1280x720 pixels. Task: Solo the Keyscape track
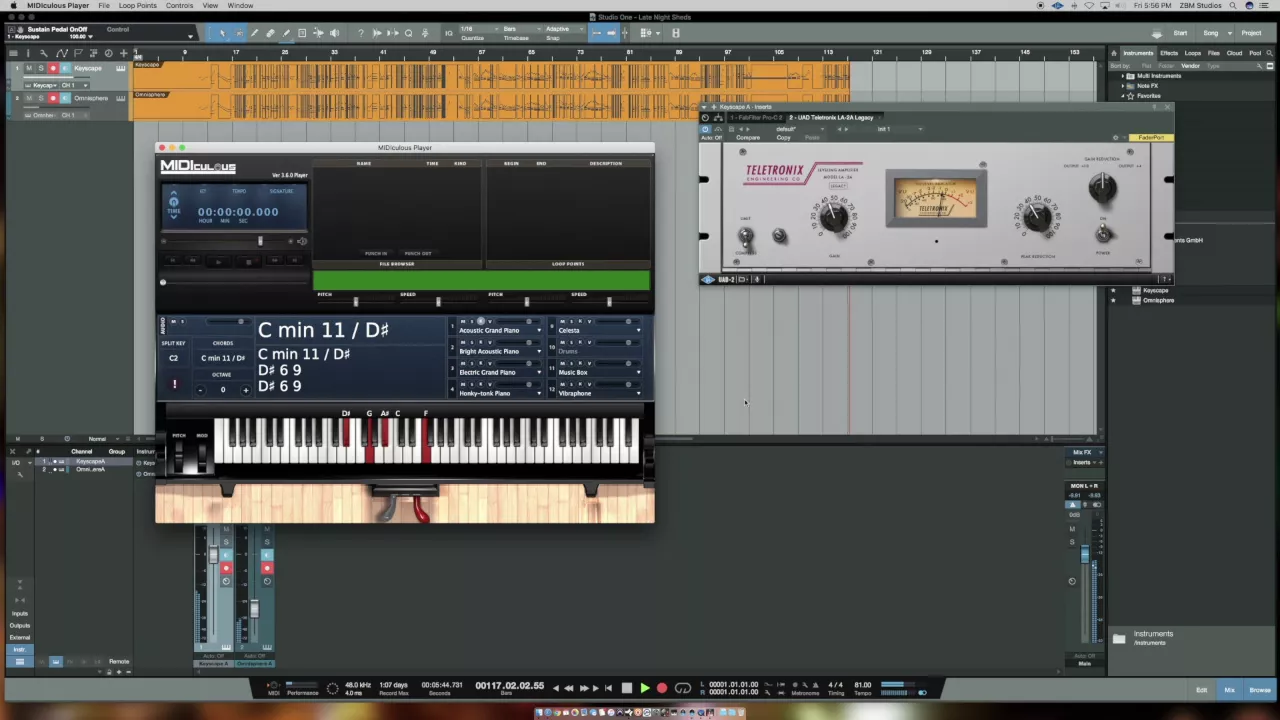pos(40,68)
